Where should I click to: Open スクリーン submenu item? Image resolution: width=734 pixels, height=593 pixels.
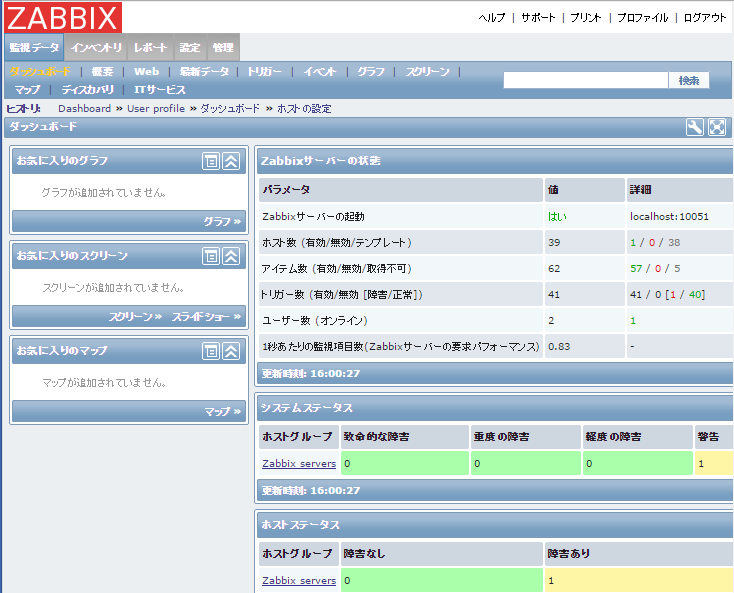(427, 72)
